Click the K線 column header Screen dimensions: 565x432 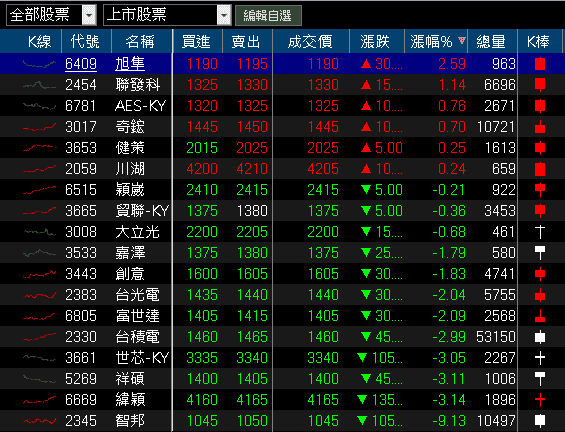coord(40,41)
